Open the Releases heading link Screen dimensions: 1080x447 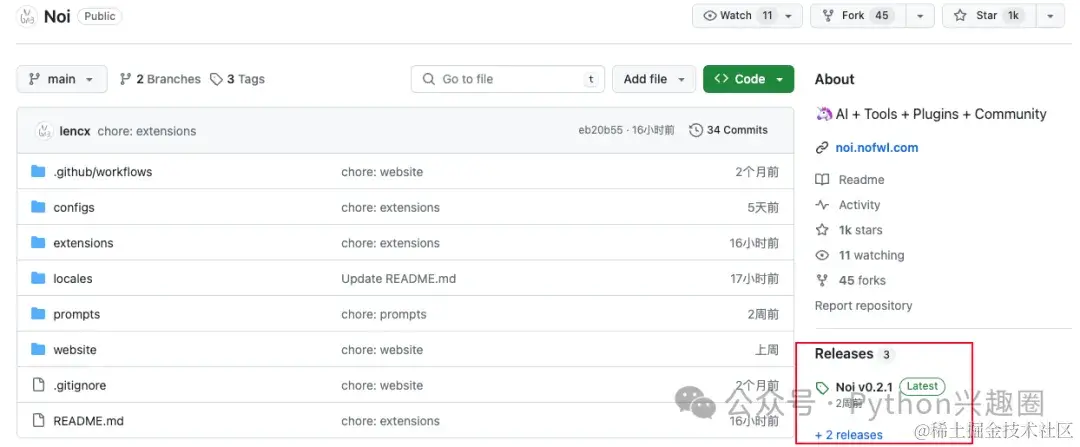point(844,354)
